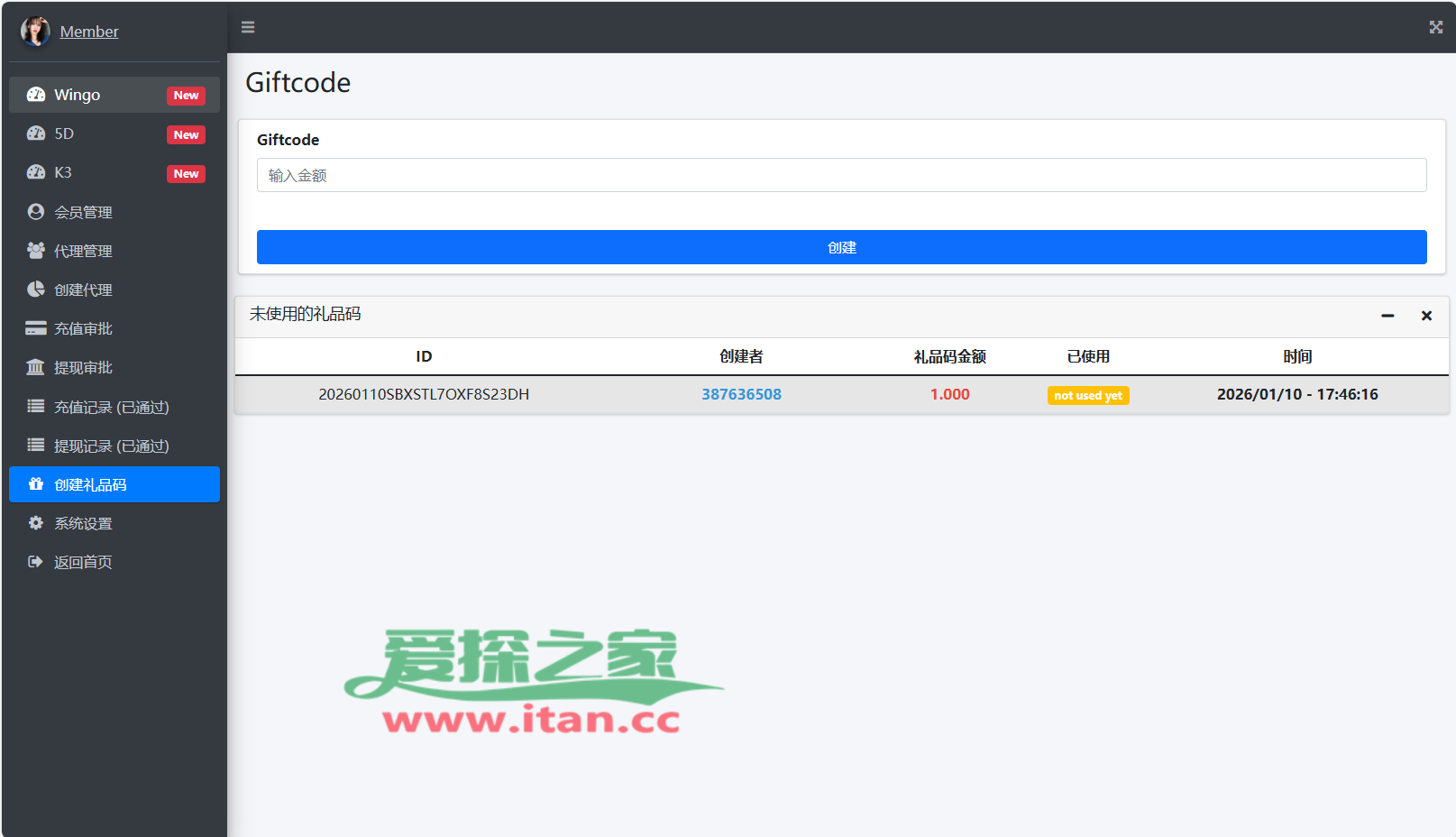The image size is (1456, 837).
Task: Click the gear icon for 系统设置
Action: tap(36, 523)
